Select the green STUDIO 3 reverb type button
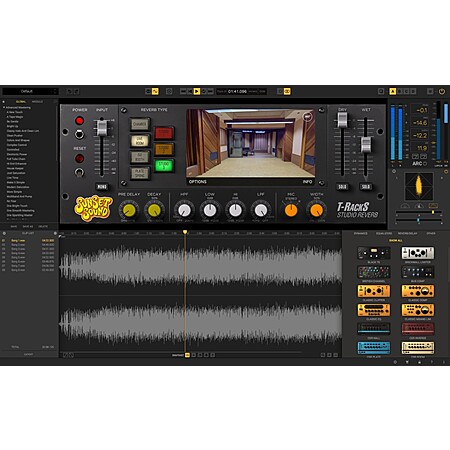 [164, 165]
